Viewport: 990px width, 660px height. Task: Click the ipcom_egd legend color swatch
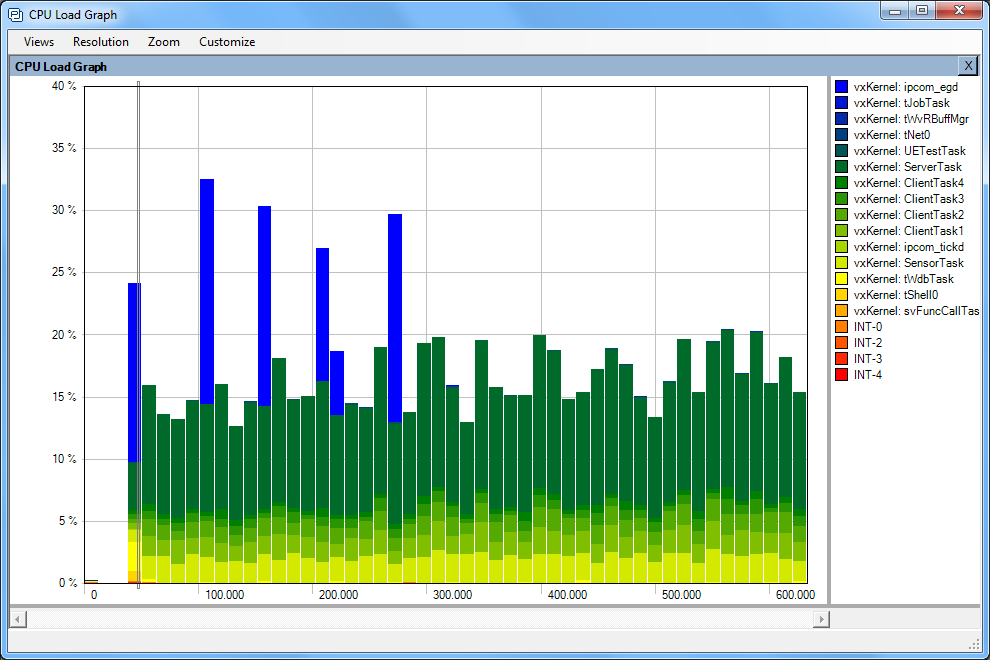click(842, 87)
